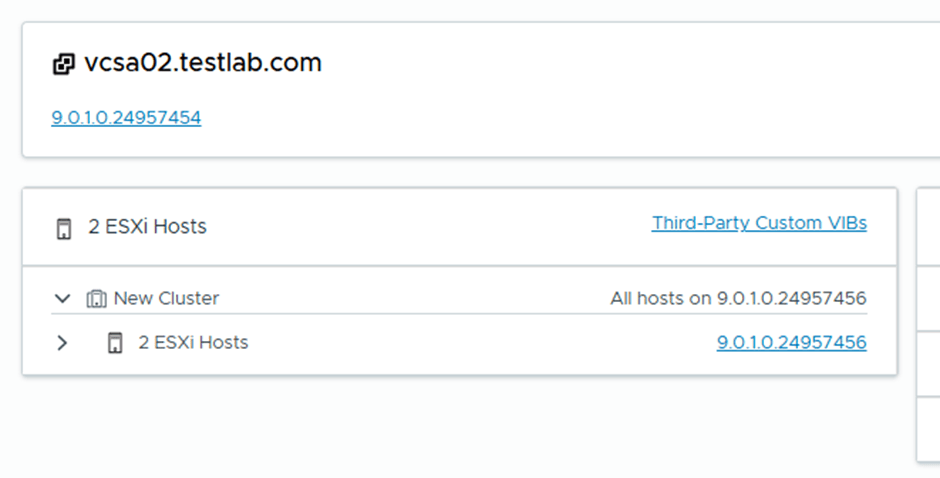940x478 pixels.
Task: Select the vcsa02.testlab.com title text
Action: pos(203,63)
